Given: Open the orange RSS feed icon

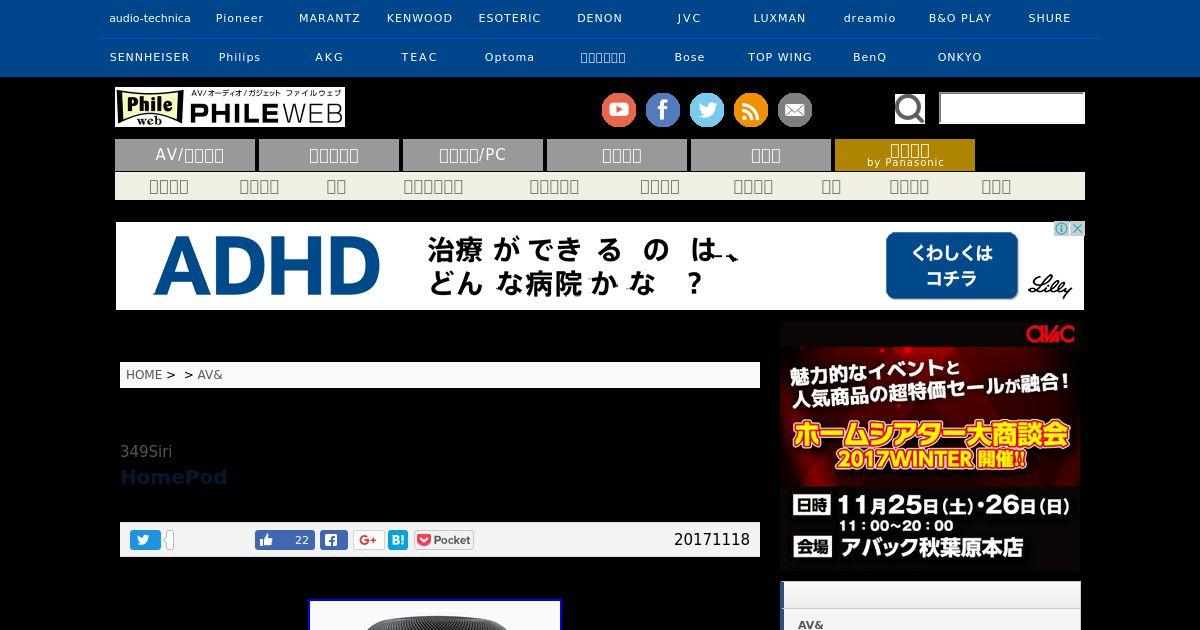Looking at the screenshot, I should [751, 110].
